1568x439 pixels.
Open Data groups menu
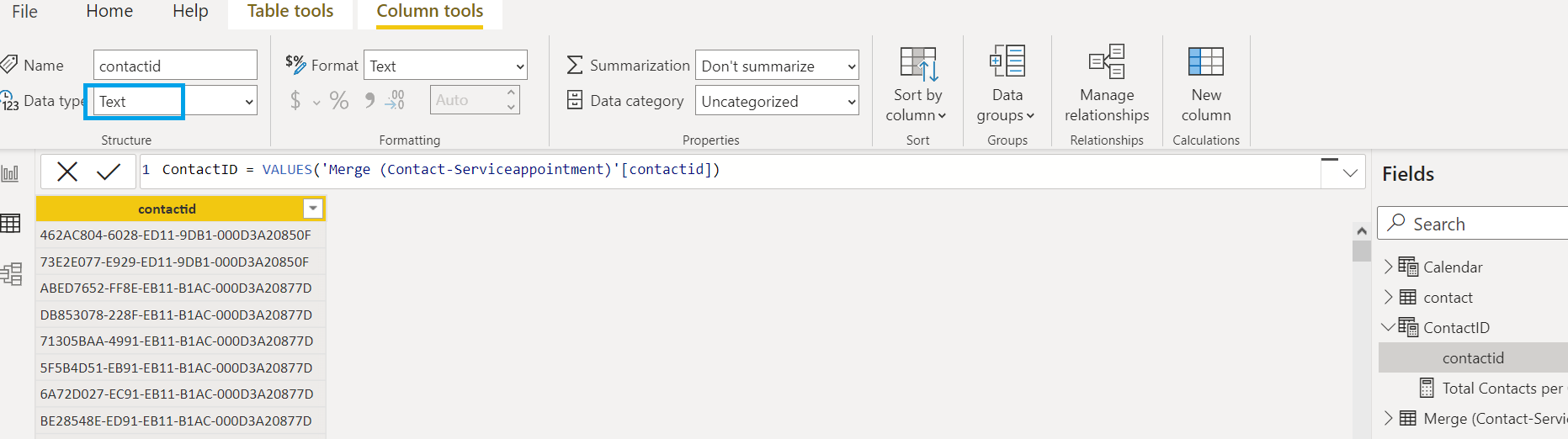point(1007,83)
